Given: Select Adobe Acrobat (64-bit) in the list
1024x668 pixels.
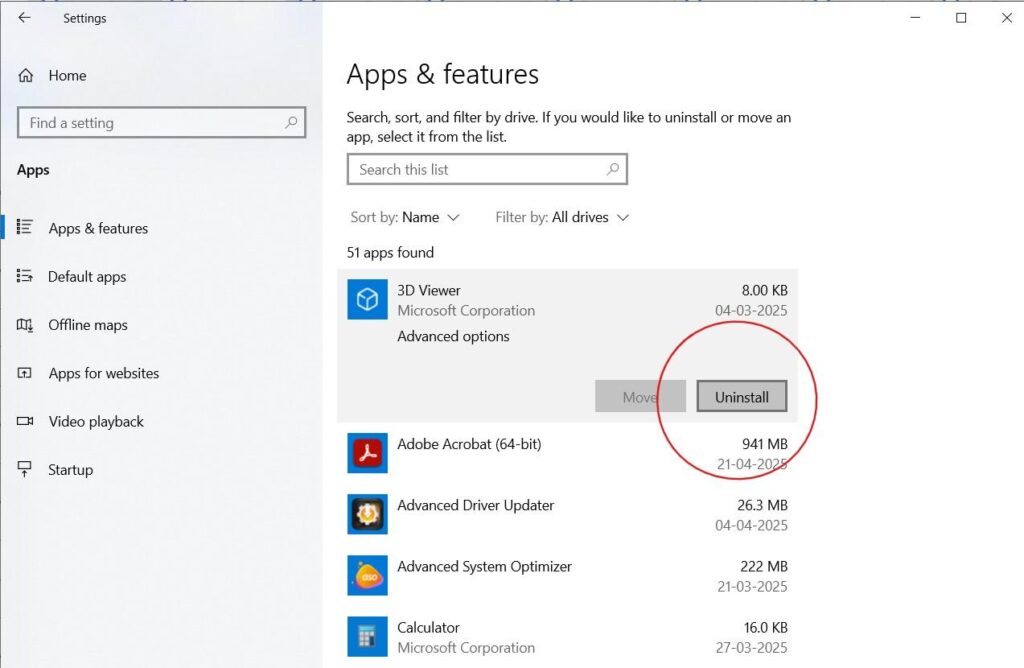Looking at the screenshot, I should click(567, 453).
